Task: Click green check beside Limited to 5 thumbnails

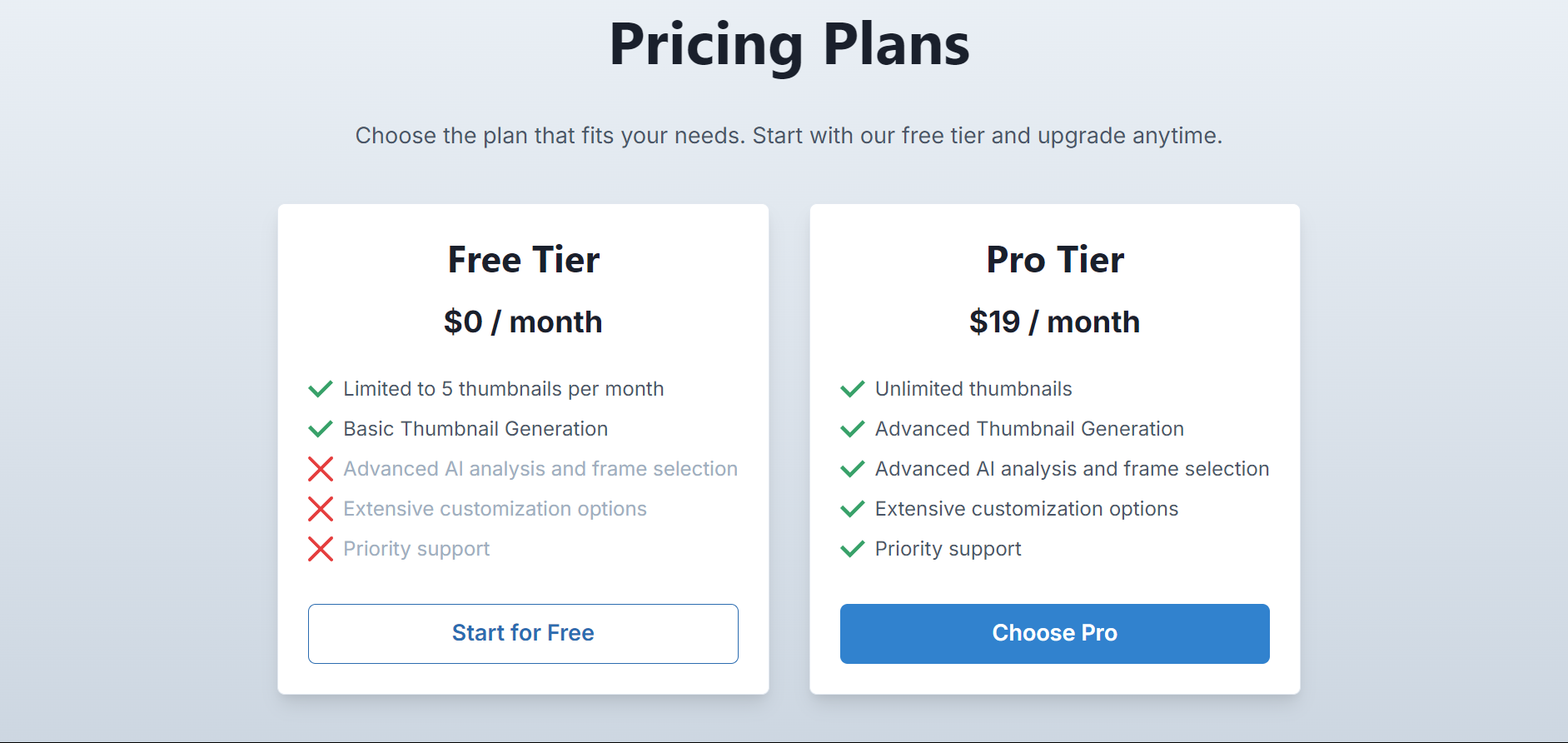Action: click(321, 389)
